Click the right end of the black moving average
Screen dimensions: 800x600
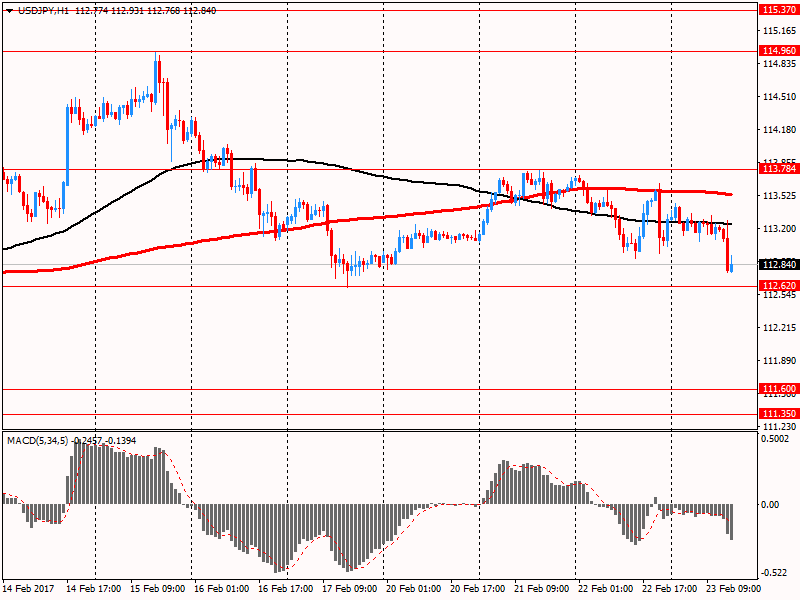click(731, 224)
